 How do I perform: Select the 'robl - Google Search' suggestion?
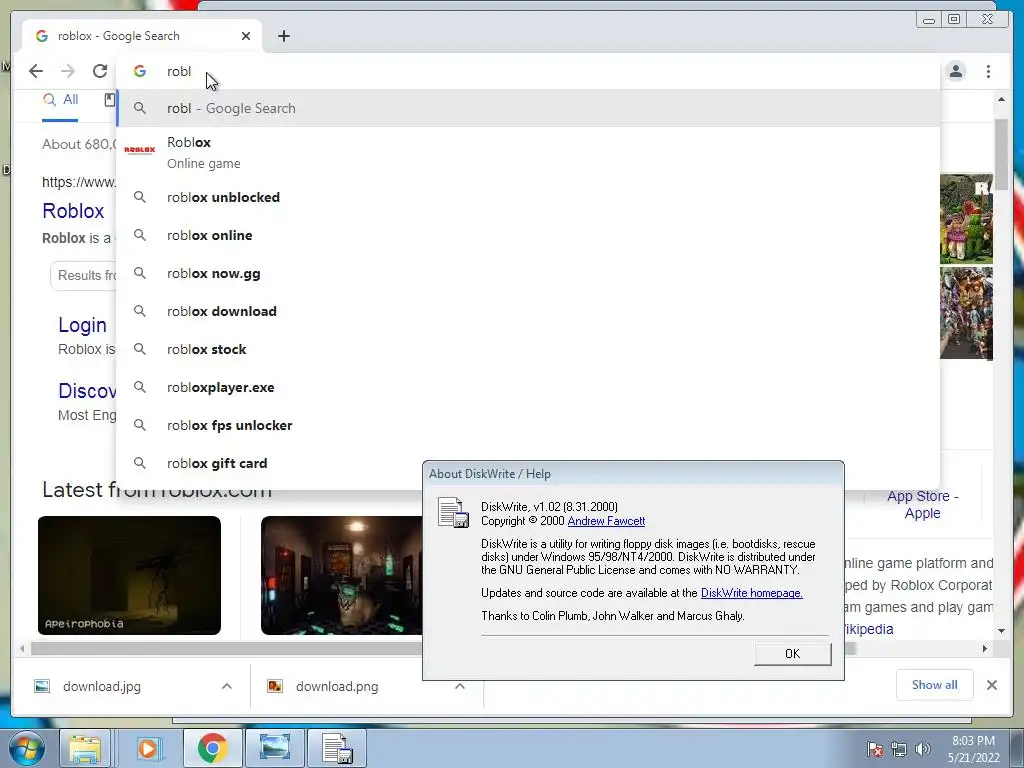(x=528, y=108)
